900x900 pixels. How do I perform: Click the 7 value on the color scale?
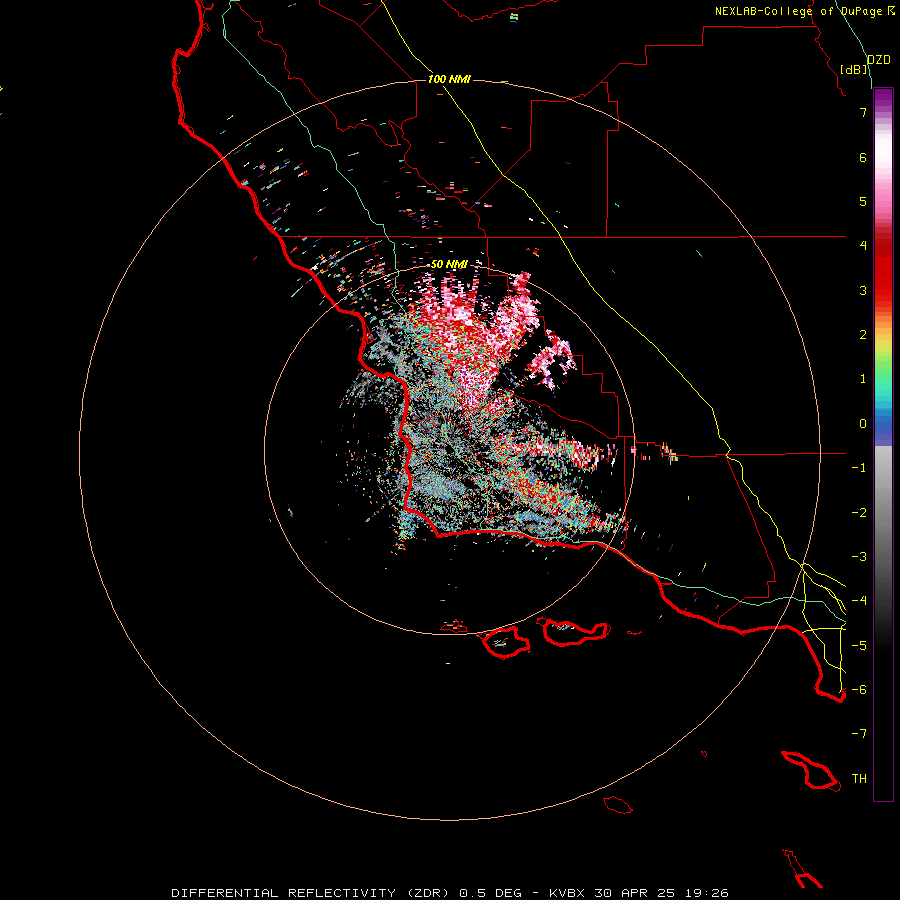pos(863,112)
